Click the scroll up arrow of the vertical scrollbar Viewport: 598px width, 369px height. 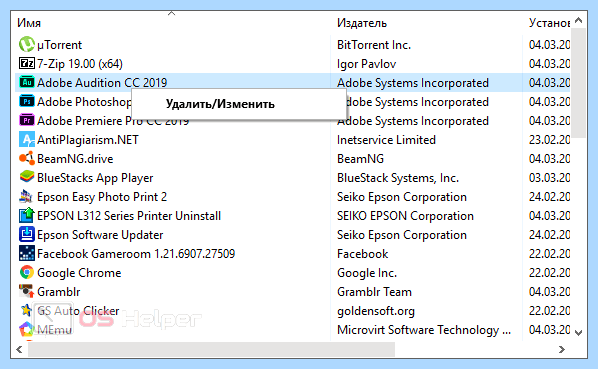[578, 20]
